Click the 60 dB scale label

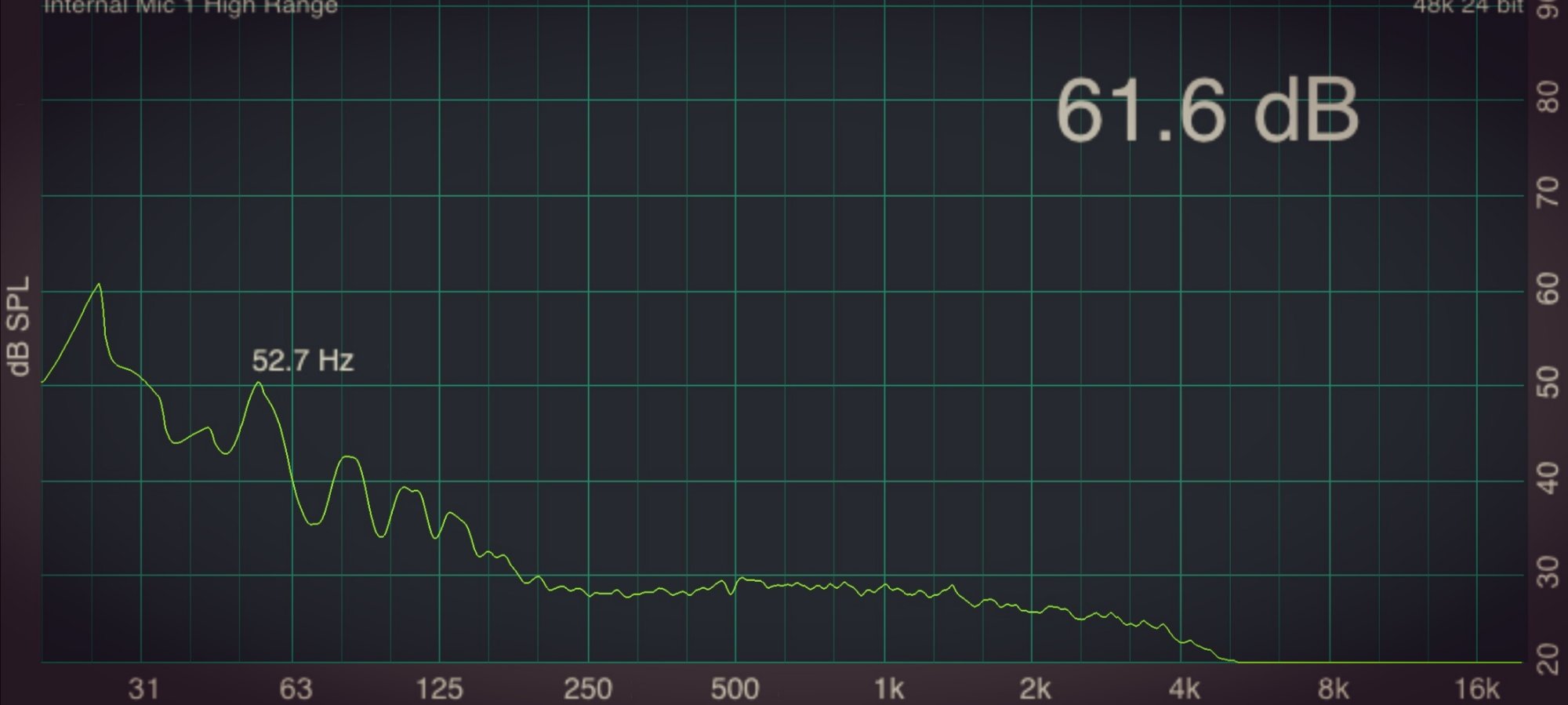click(1548, 289)
